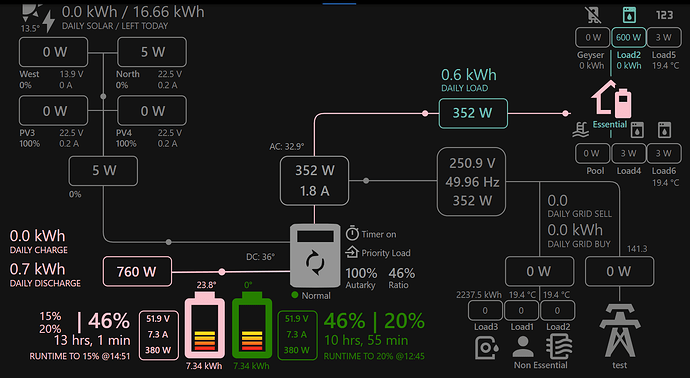
Task: Open the 760 W battery power box
Action: pos(137,272)
